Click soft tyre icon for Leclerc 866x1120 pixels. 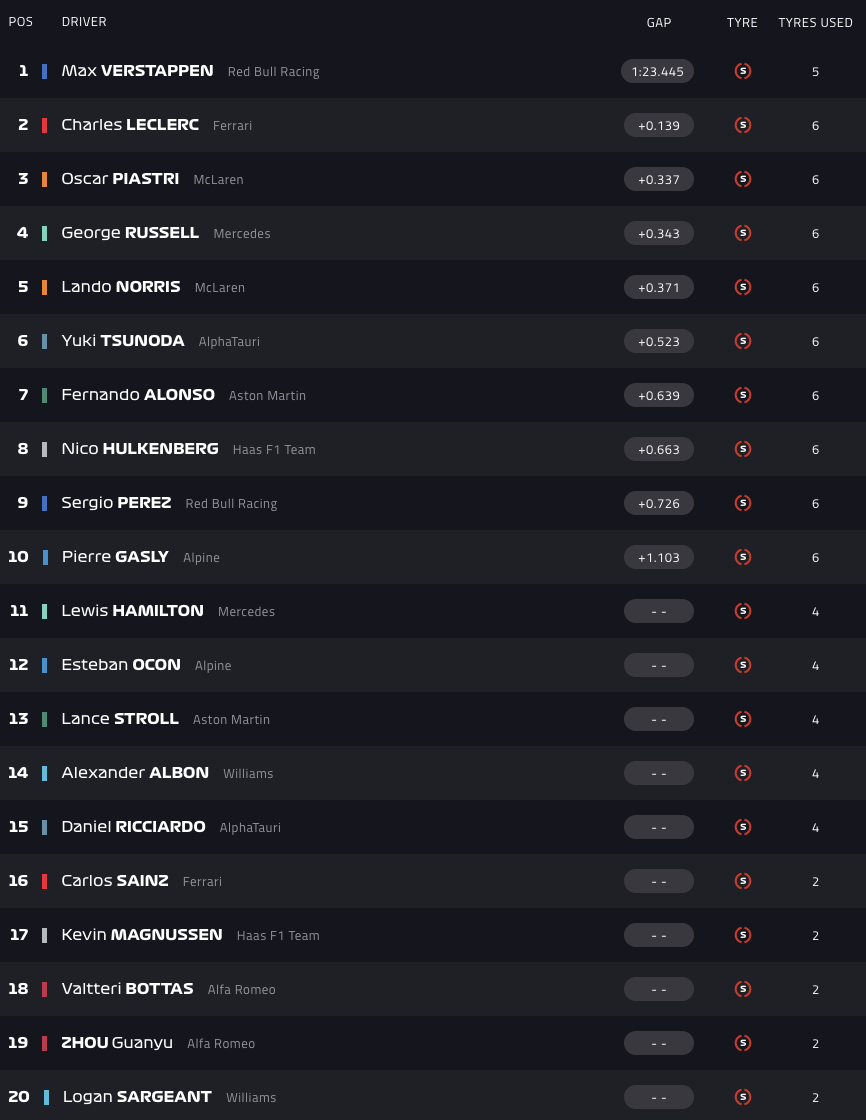tap(742, 125)
